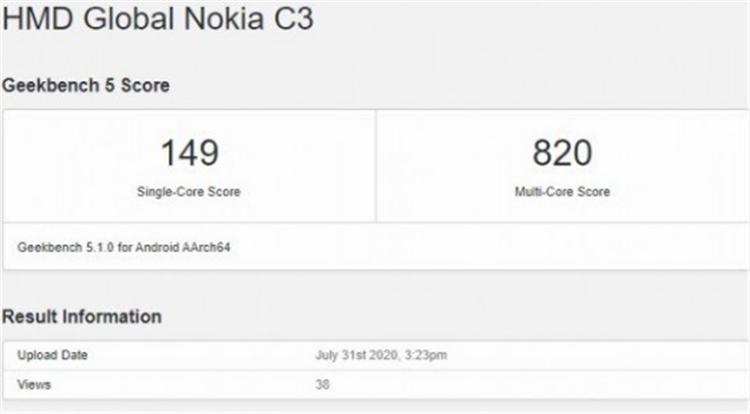Select the "AArch64" architecture text
The image size is (750, 414).
click(205, 245)
